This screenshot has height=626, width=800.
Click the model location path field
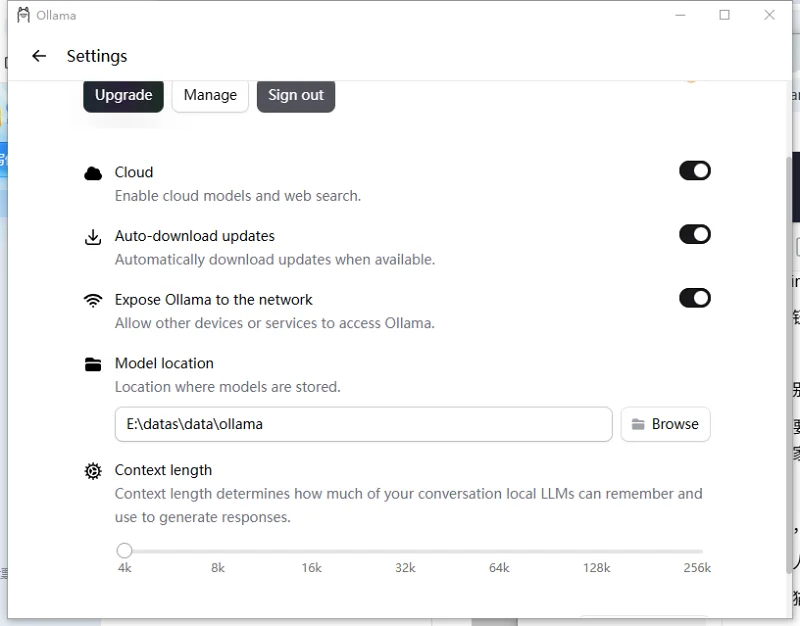coord(363,424)
